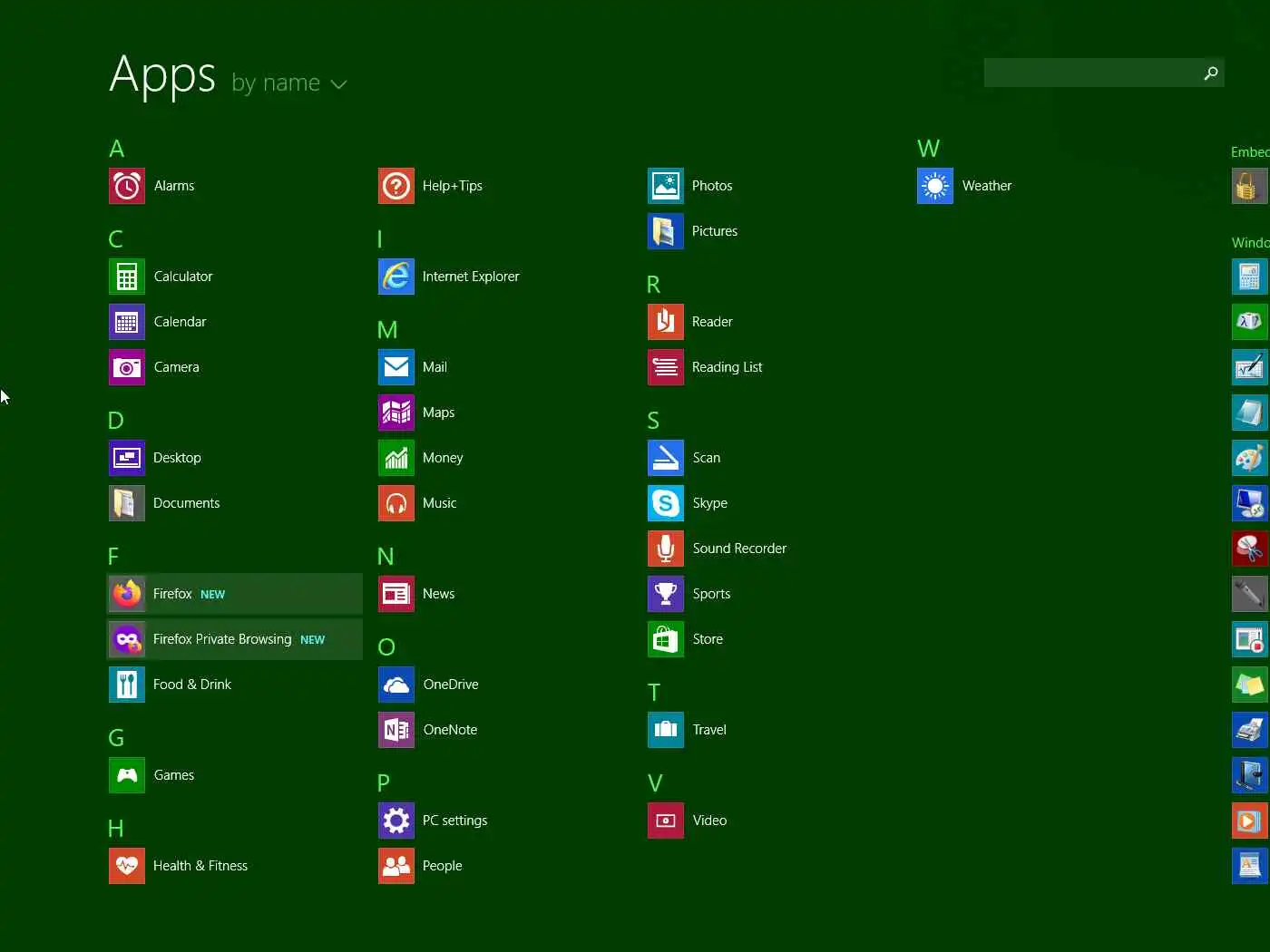Screen dimensions: 1270x952
Task: Open the Weather app icon
Action: [x=935, y=186]
